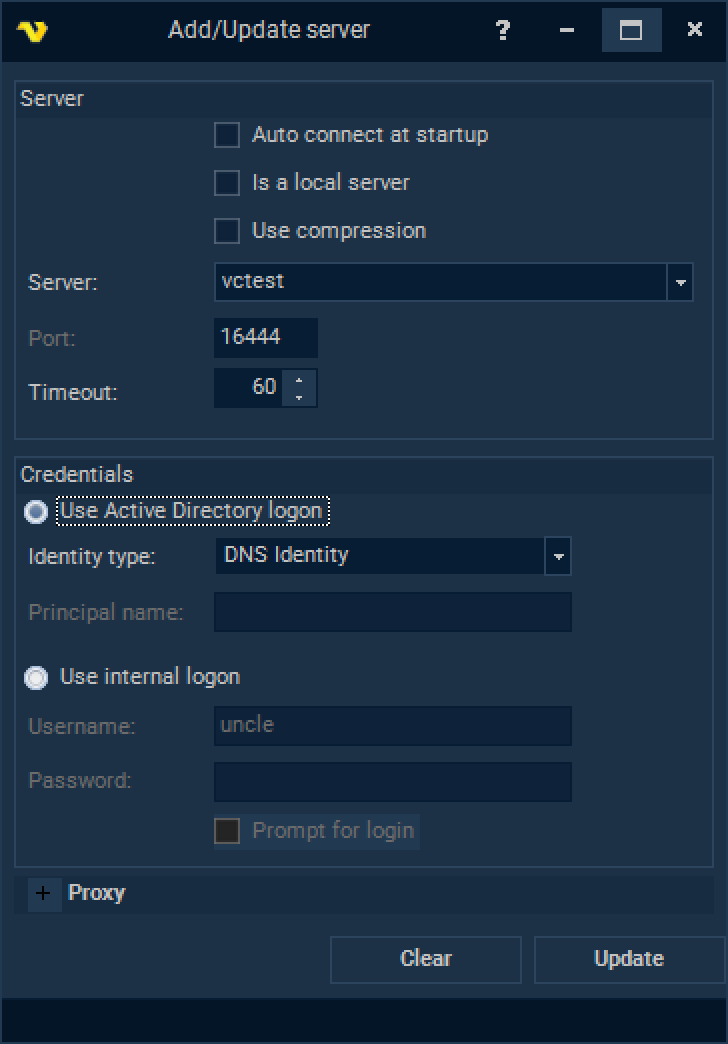This screenshot has height=1044, width=728.
Task: Select Use Active Directory logon
Action: pos(35,511)
